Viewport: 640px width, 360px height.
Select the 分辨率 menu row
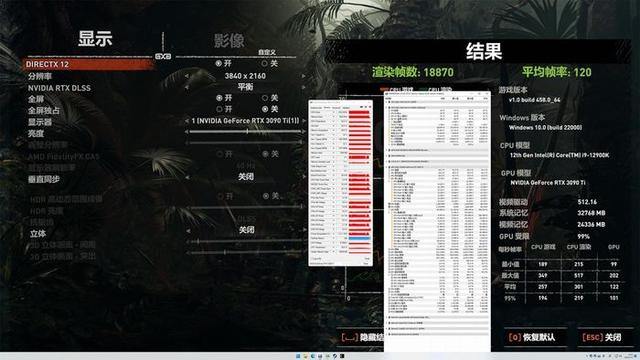pyautogui.click(x=40, y=76)
